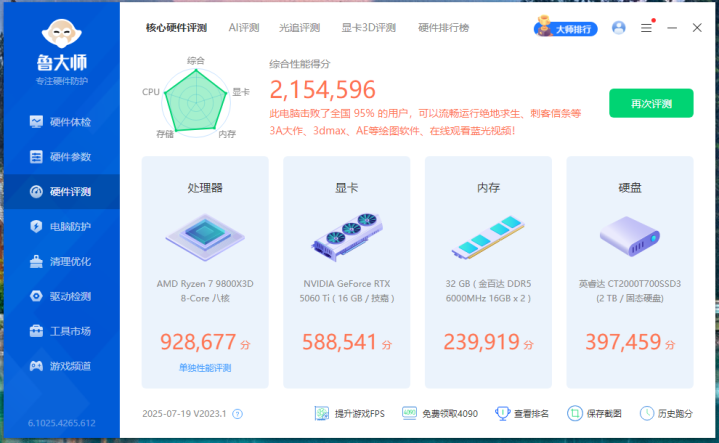Screen dimensions: 719x443
Task: Click 提升游戏FPS link
Action: tap(350, 414)
